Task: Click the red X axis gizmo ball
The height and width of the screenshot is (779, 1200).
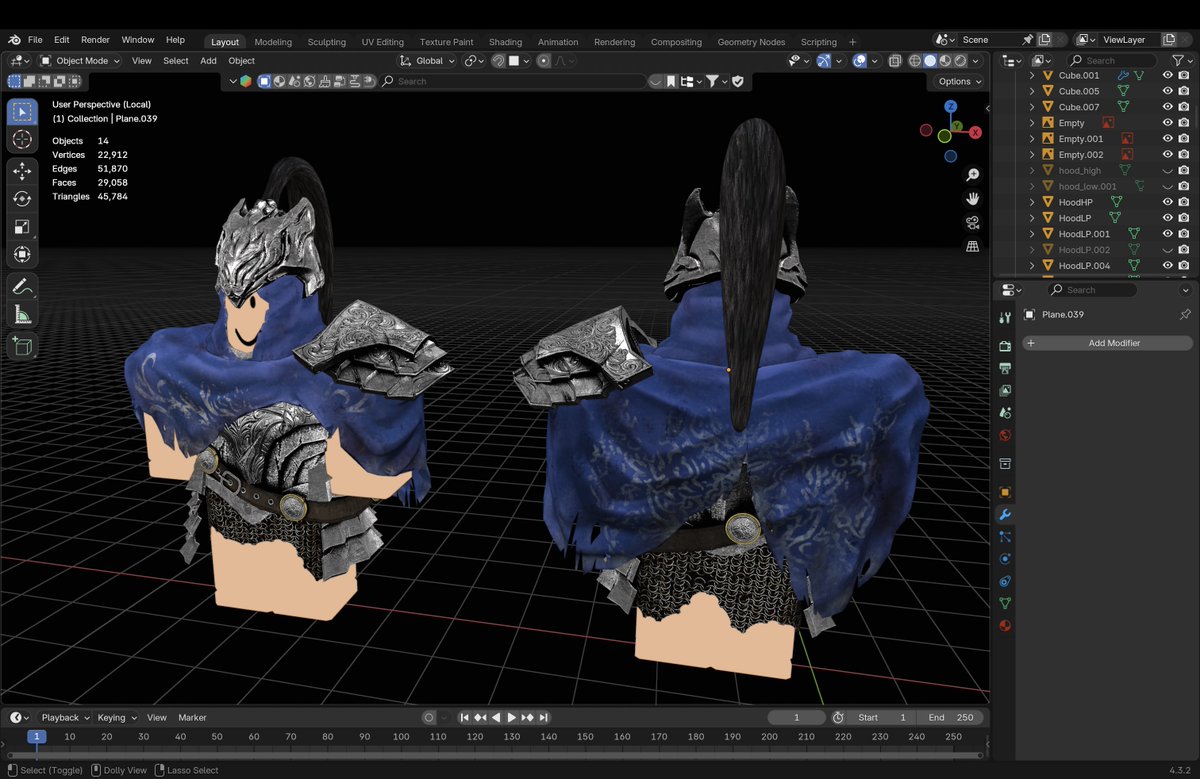Action: [975, 132]
